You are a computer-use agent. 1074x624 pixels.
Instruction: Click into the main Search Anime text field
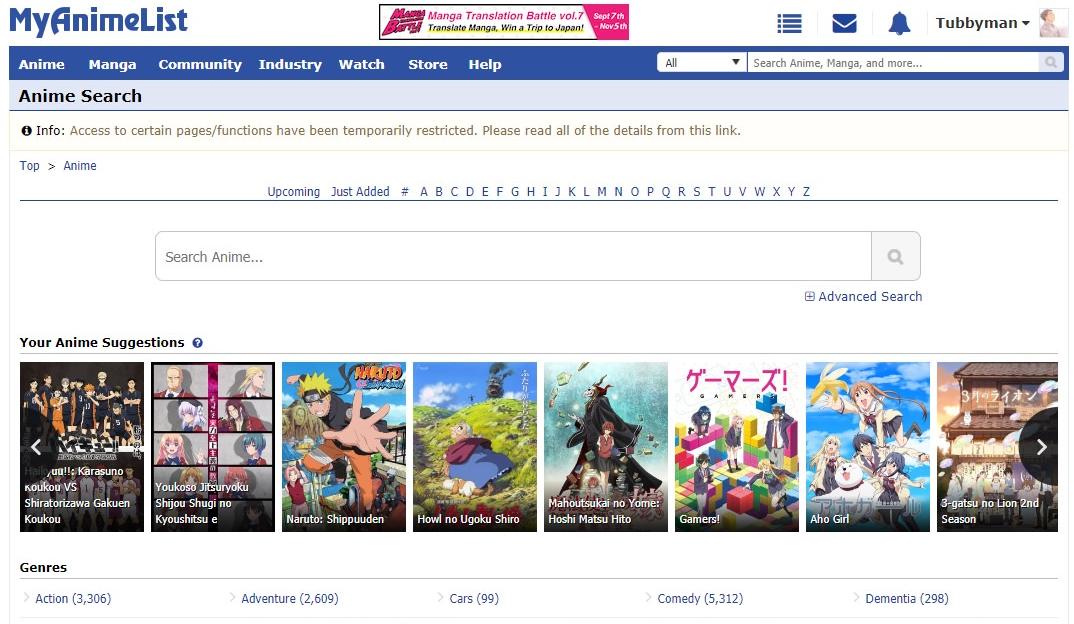tap(513, 257)
